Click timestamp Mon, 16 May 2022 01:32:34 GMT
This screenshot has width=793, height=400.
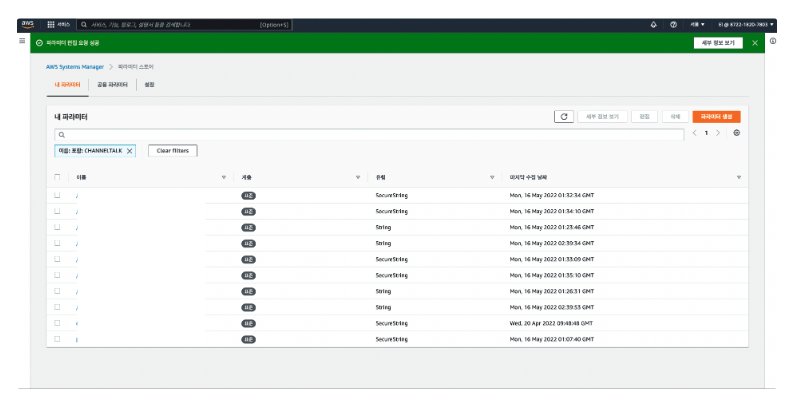pyautogui.click(x=552, y=195)
